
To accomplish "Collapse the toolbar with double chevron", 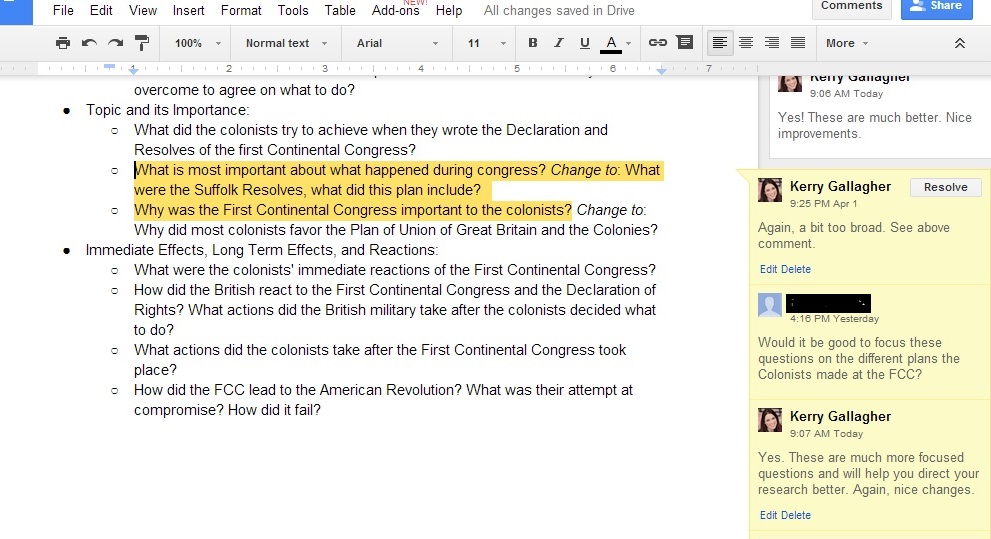I will (x=959, y=43).
